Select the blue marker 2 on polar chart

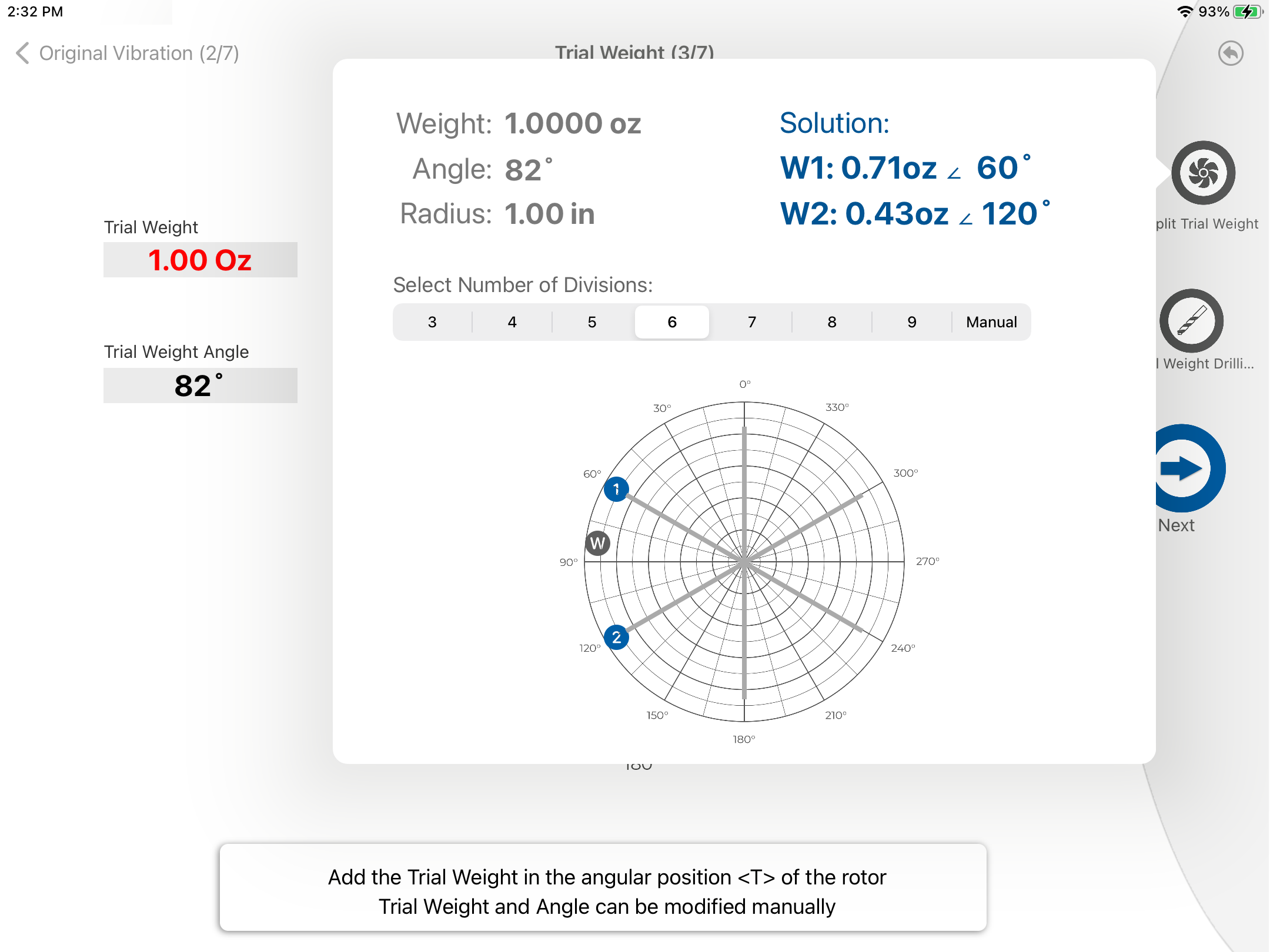pyautogui.click(x=616, y=637)
